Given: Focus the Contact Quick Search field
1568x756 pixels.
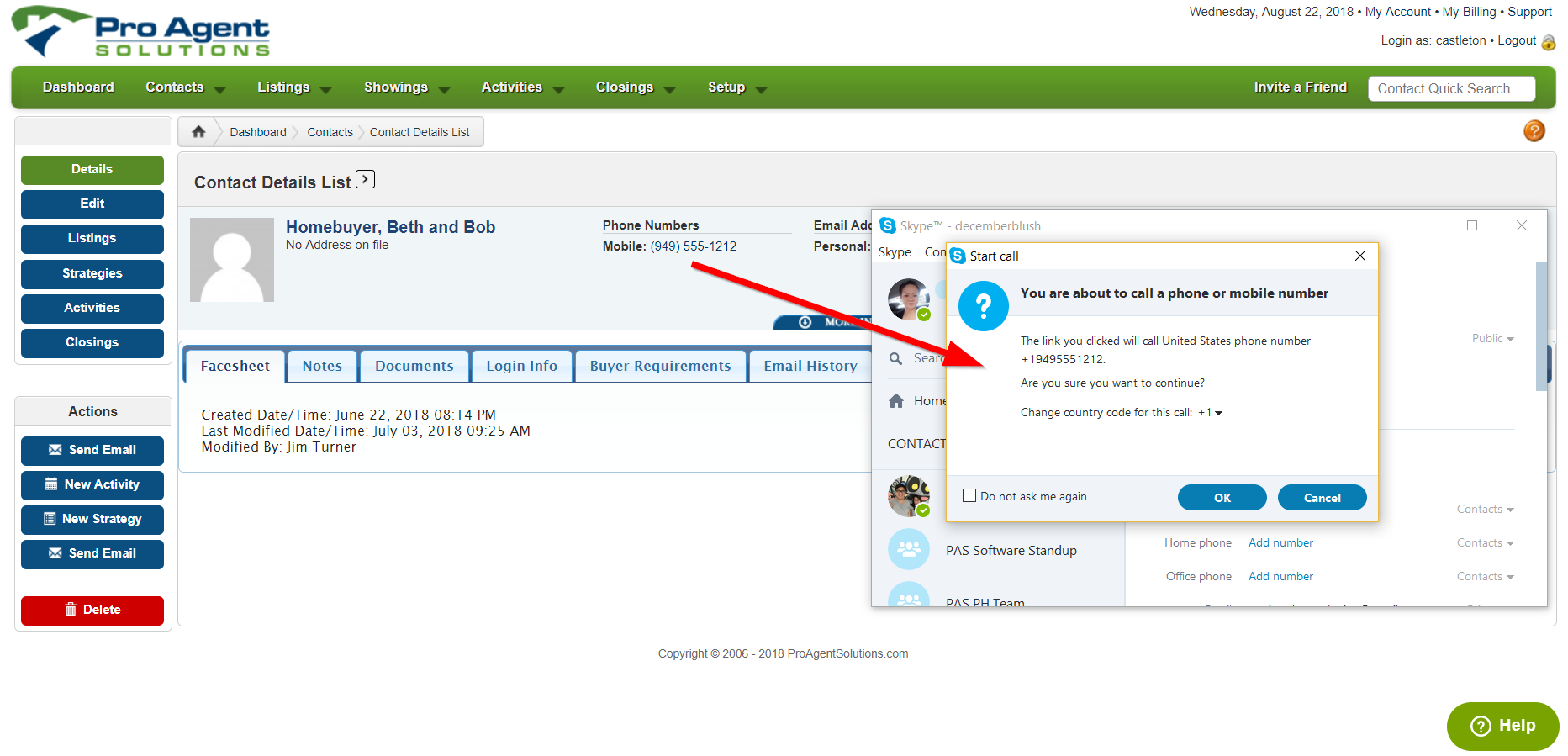Looking at the screenshot, I should click(1451, 88).
